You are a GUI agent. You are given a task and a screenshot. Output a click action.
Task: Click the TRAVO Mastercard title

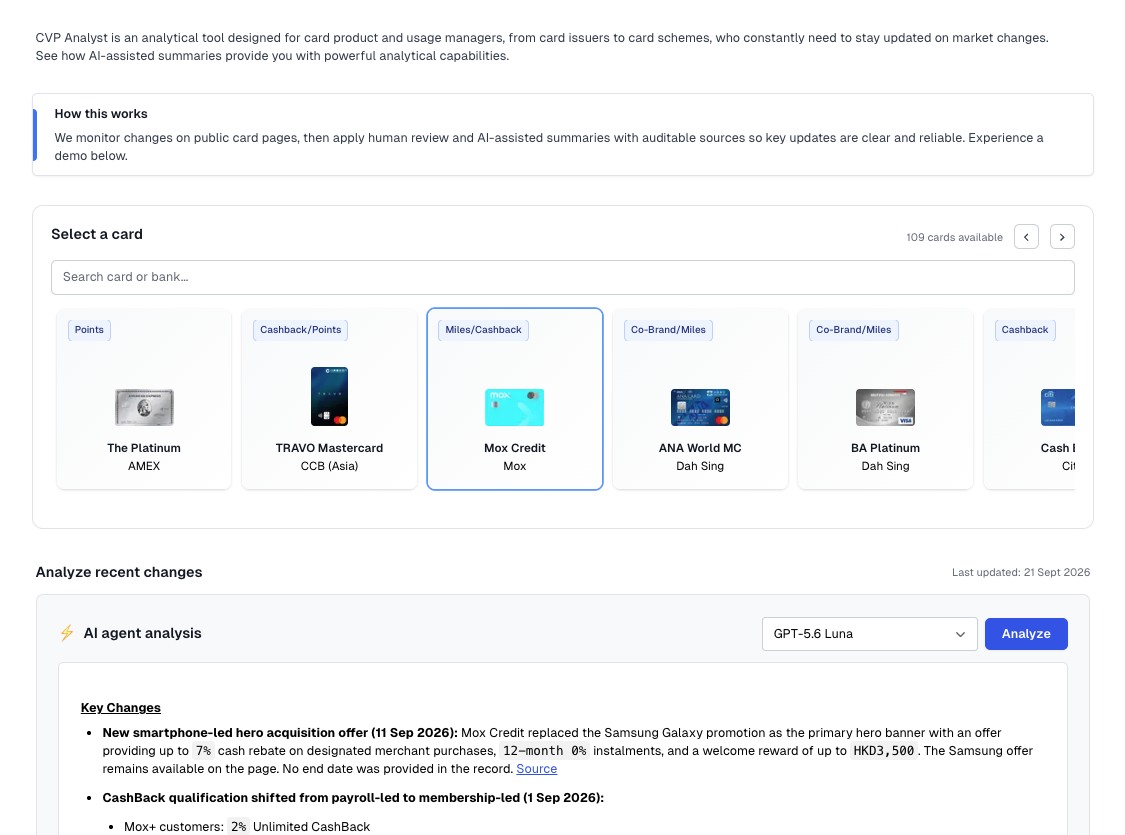[329, 448]
